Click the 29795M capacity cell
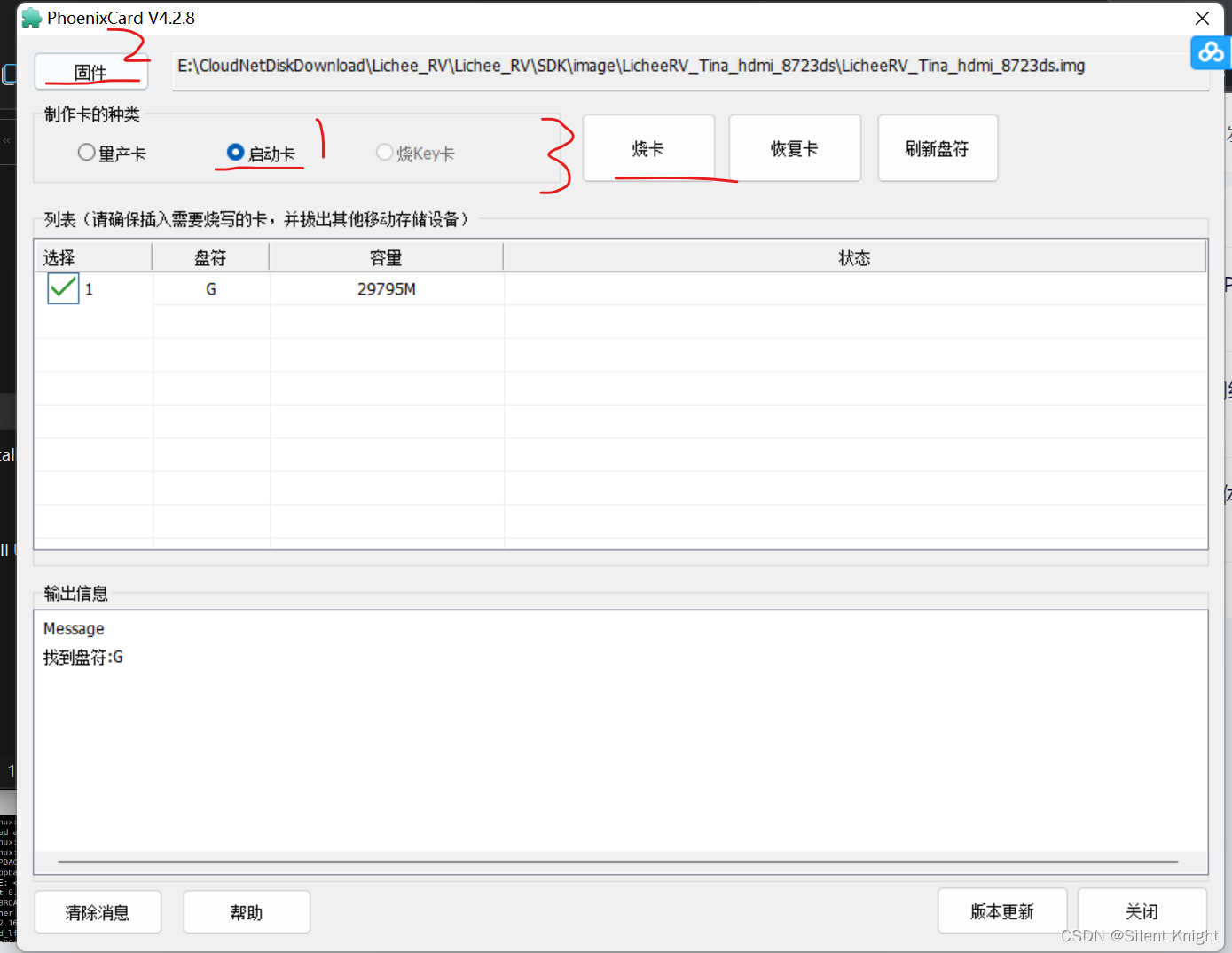 [x=387, y=289]
